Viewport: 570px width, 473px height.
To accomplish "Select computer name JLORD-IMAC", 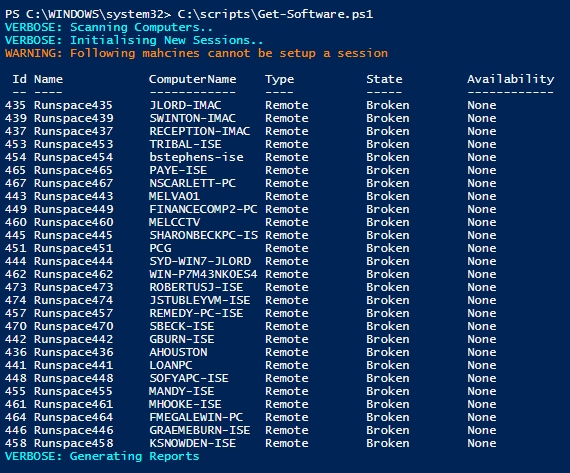I will point(185,105).
